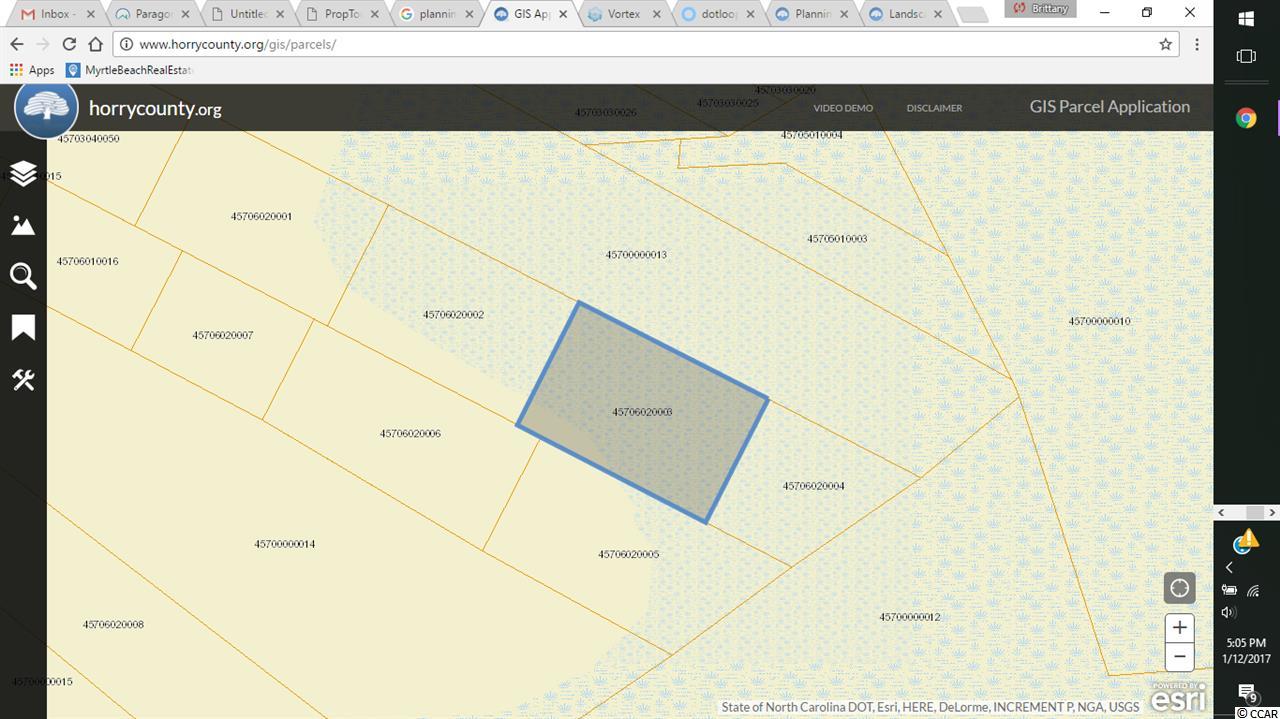Zoom out on the map

1179,657
